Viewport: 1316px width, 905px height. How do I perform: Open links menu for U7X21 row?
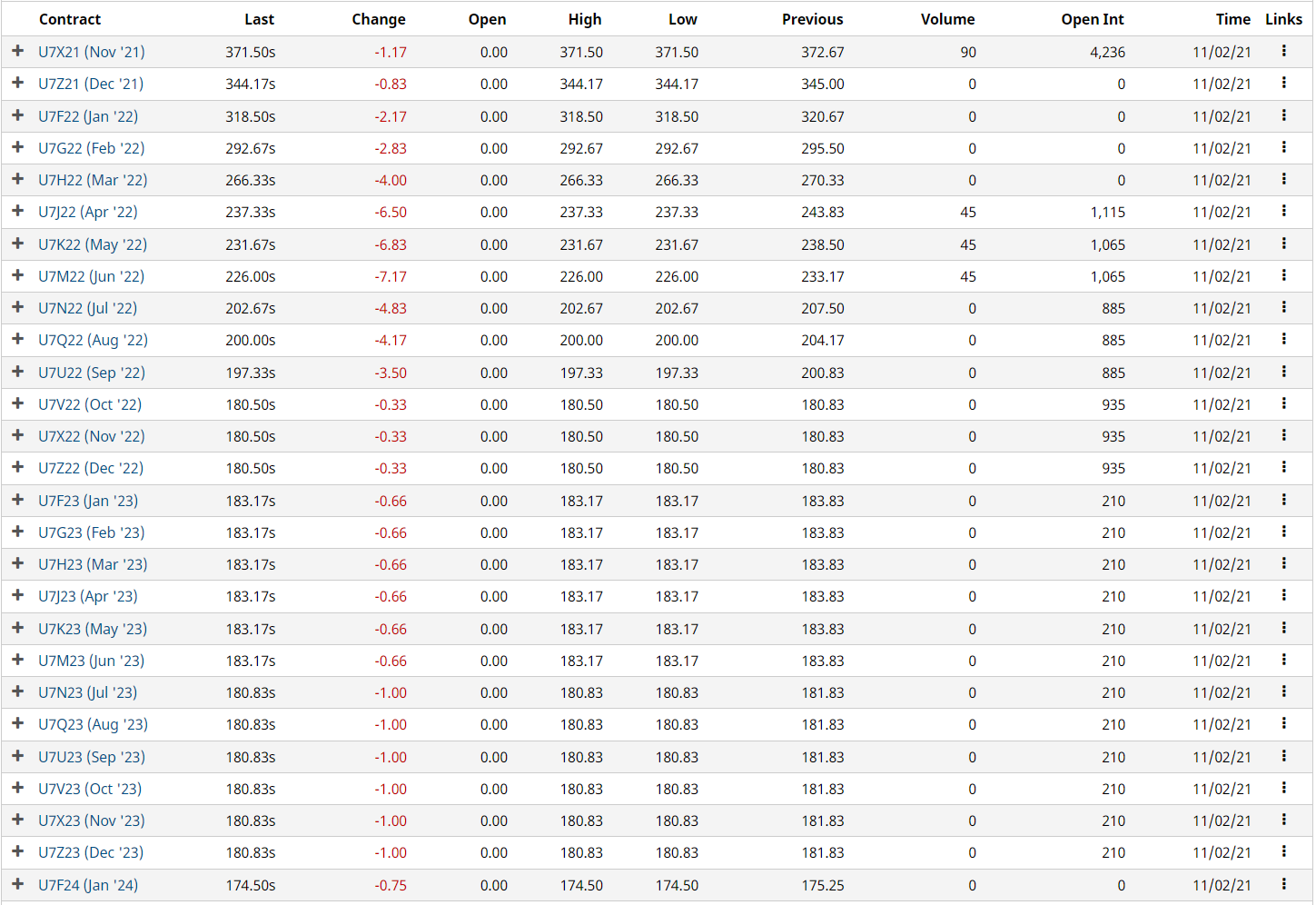tap(1283, 51)
